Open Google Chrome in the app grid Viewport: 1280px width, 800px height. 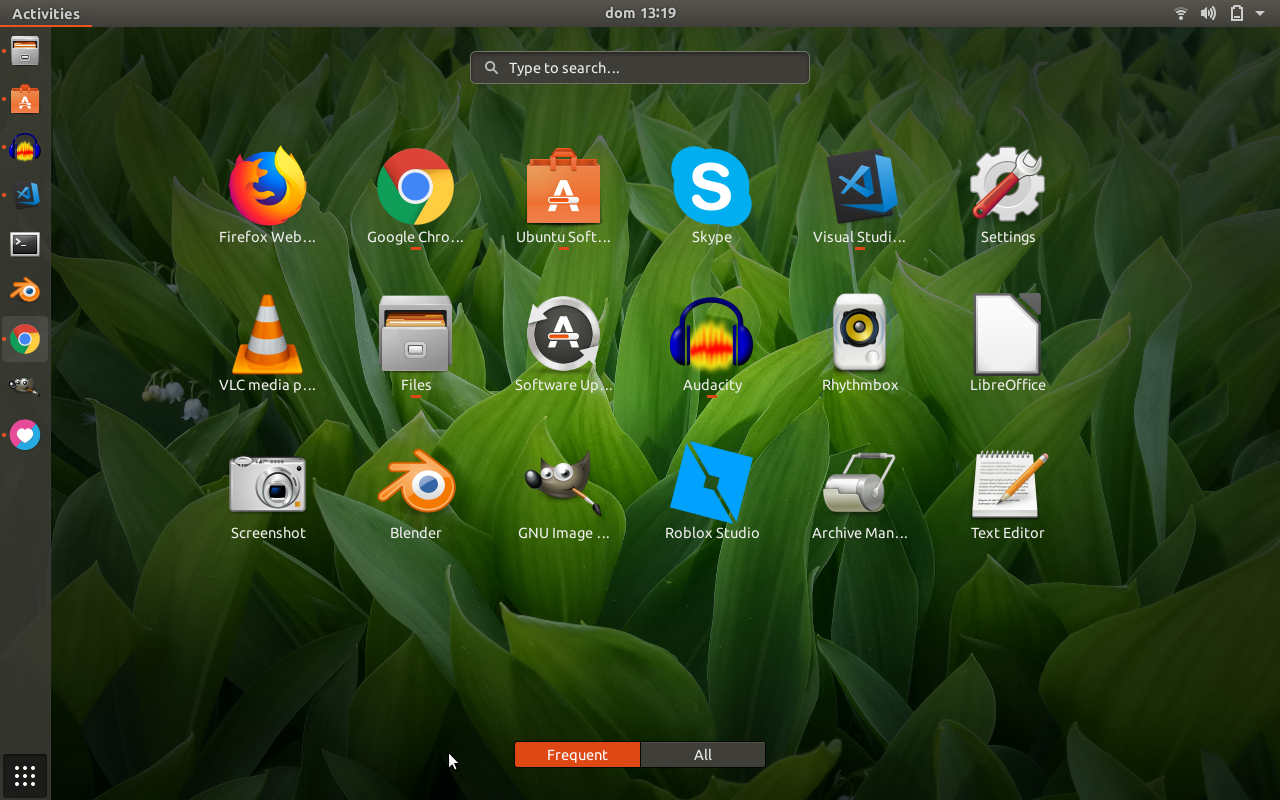415,197
